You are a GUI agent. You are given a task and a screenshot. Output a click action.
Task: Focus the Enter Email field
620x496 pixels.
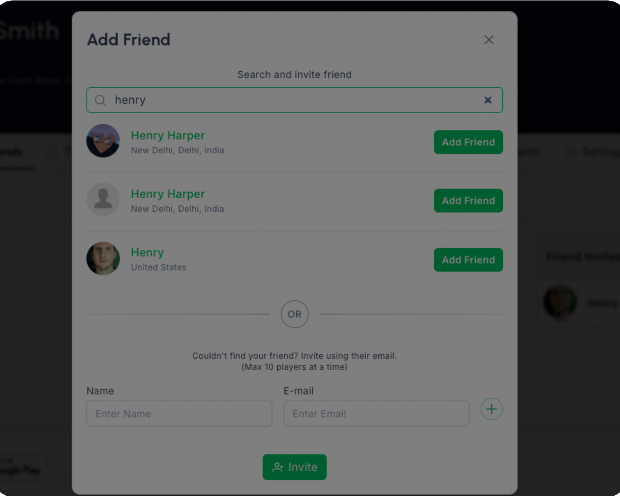[x=376, y=414]
